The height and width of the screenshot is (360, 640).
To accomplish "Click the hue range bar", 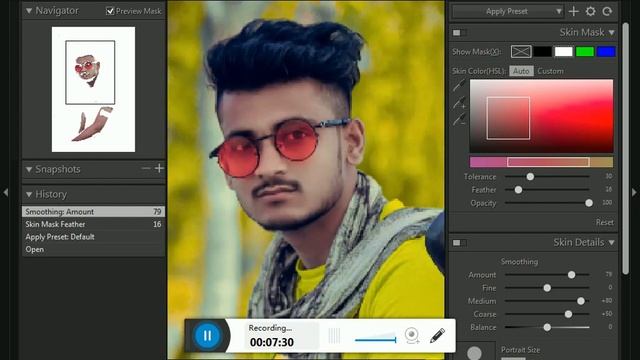I will (542, 162).
